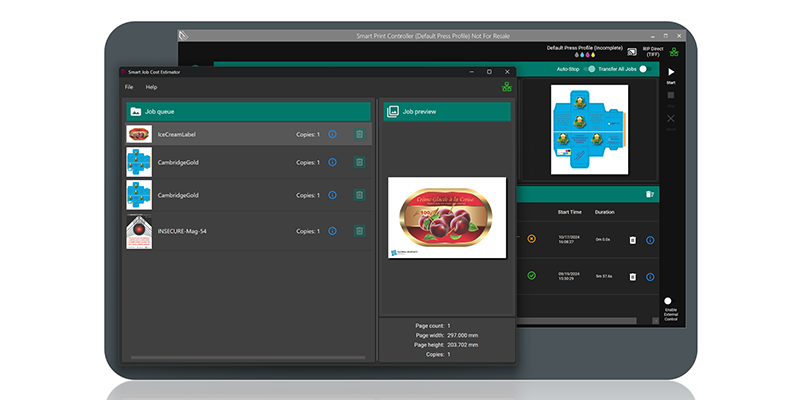Toggle the Transfer All Jobs switch

click(643, 69)
